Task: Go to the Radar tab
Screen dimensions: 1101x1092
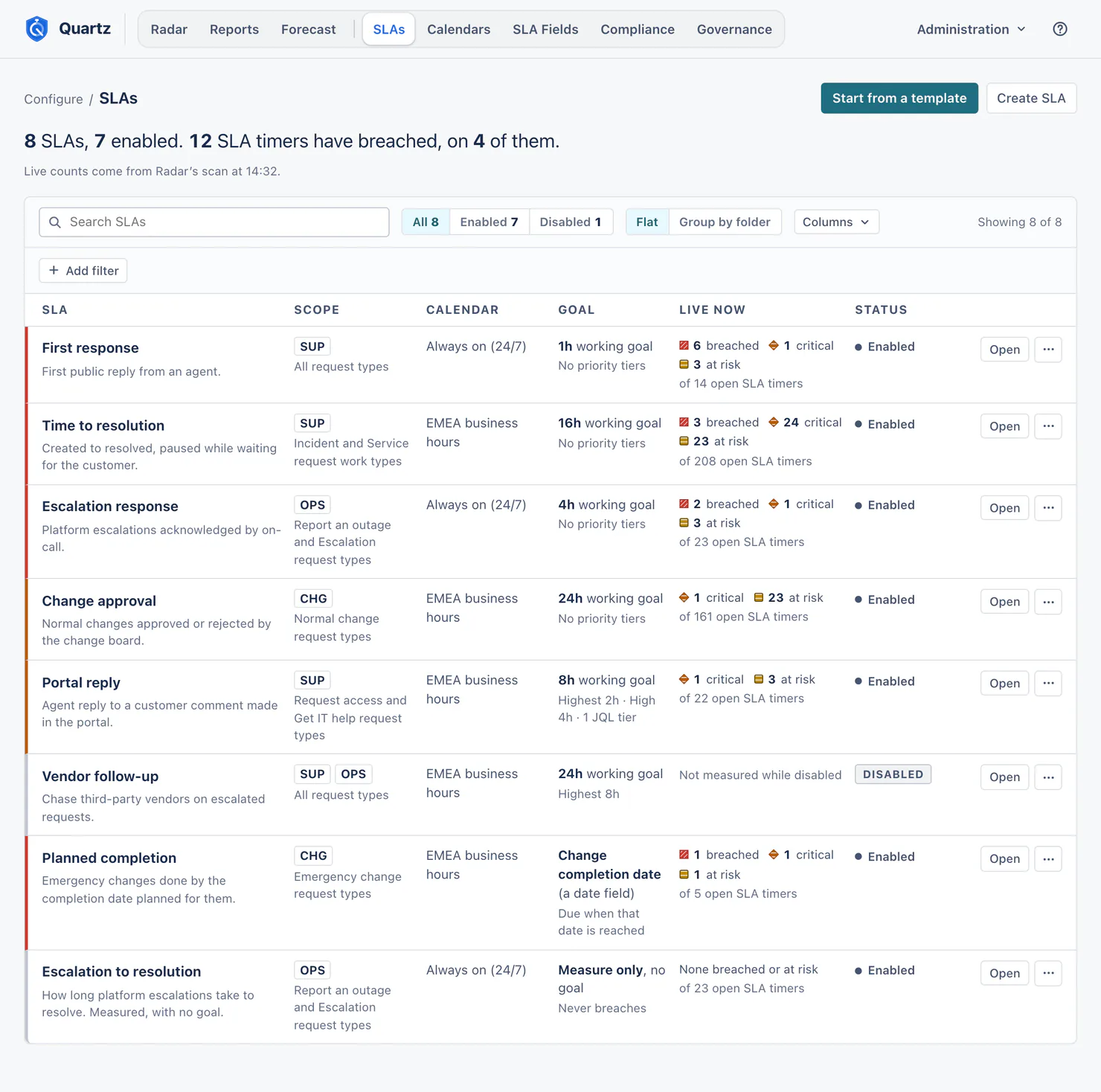Action: tap(169, 29)
